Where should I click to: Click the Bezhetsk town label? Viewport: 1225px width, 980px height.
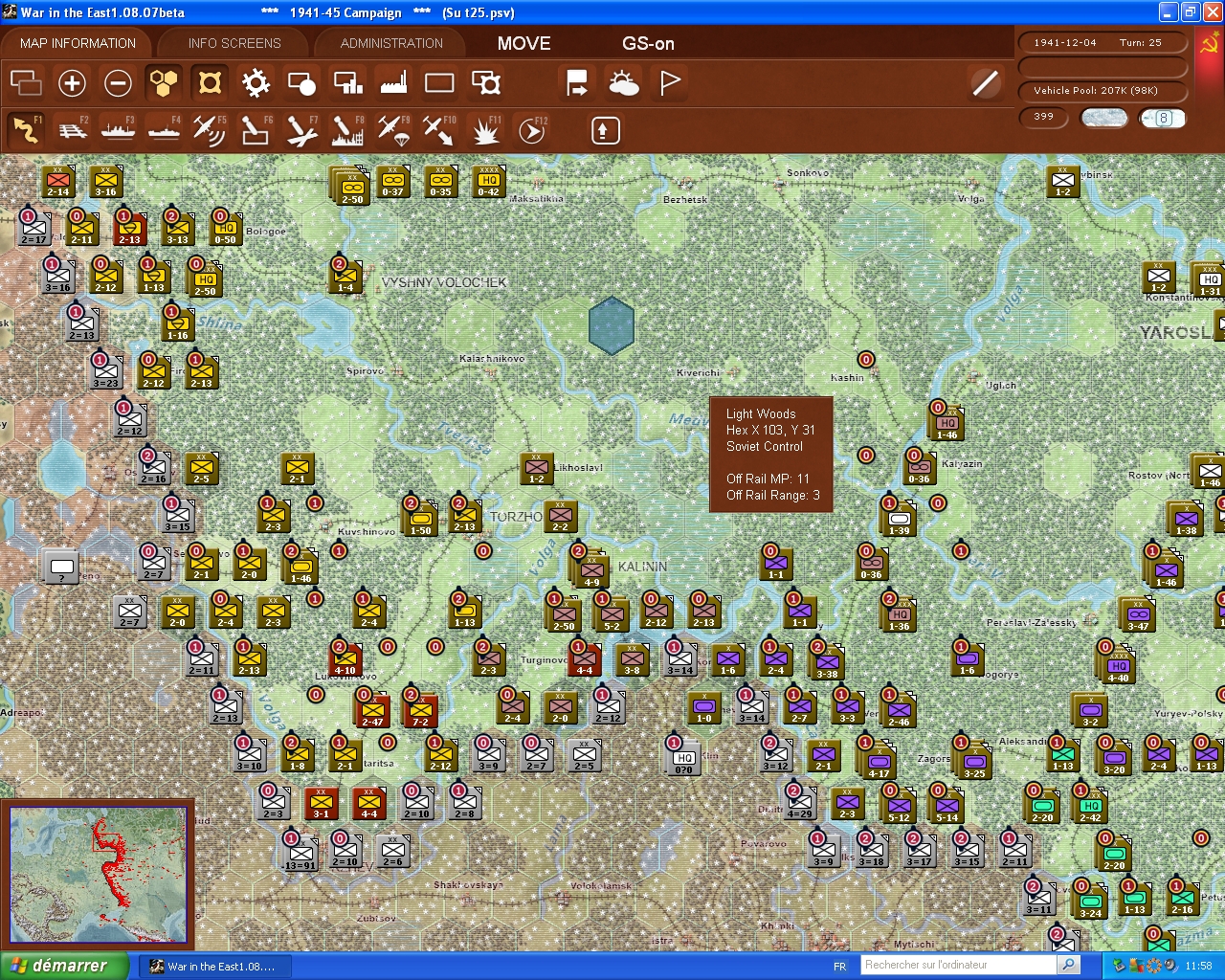[685, 199]
